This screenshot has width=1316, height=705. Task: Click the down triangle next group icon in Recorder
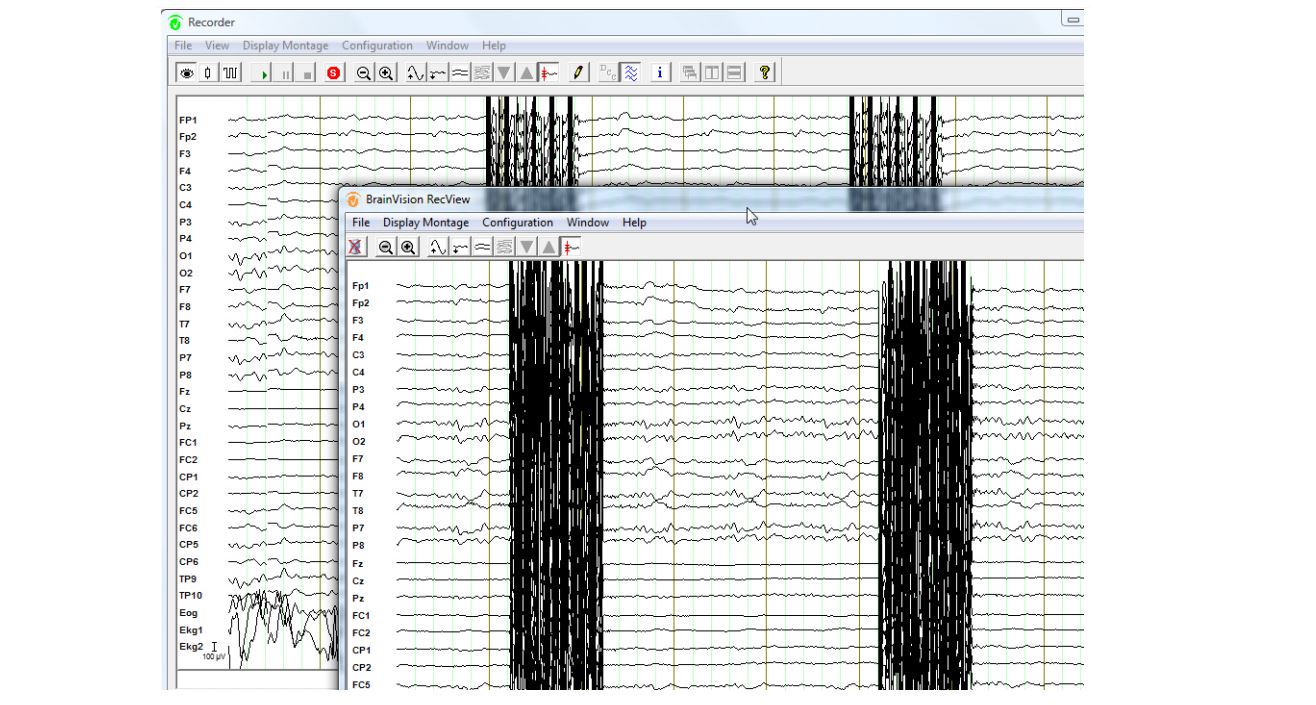click(x=503, y=73)
